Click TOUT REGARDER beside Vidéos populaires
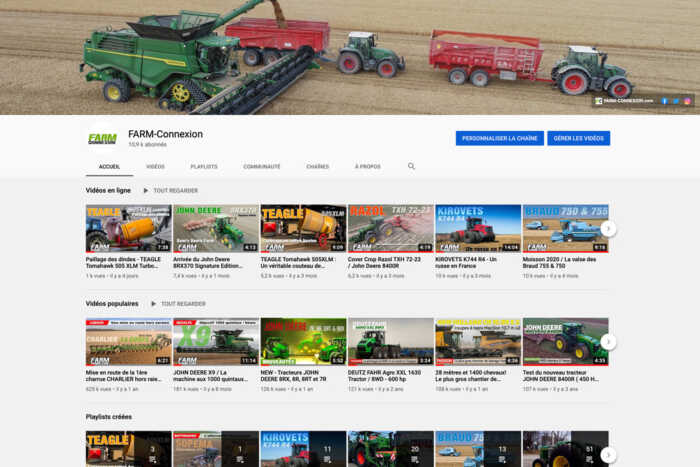The image size is (700, 467). tap(183, 304)
